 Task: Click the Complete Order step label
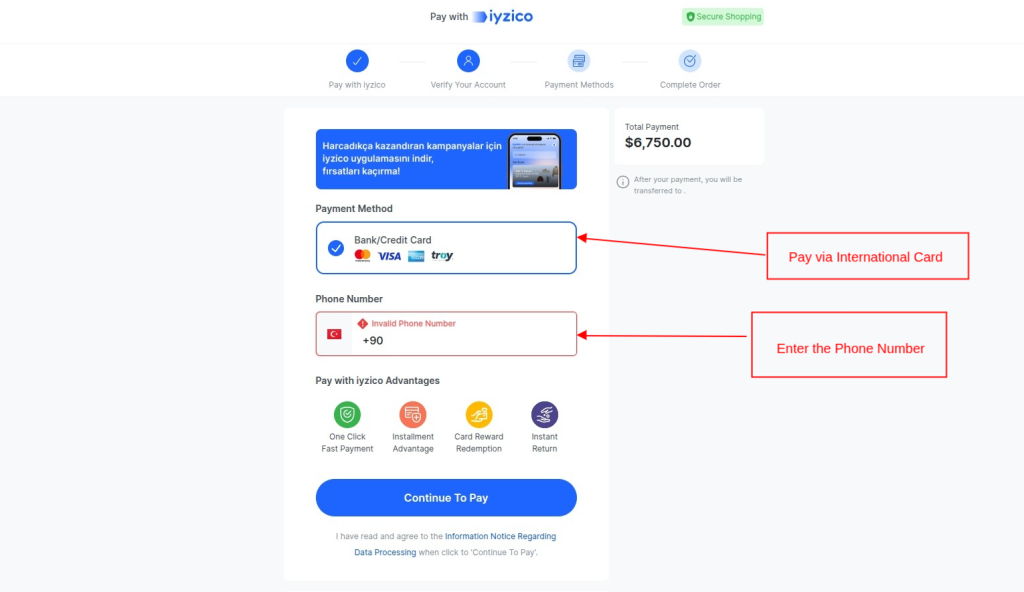690,85
